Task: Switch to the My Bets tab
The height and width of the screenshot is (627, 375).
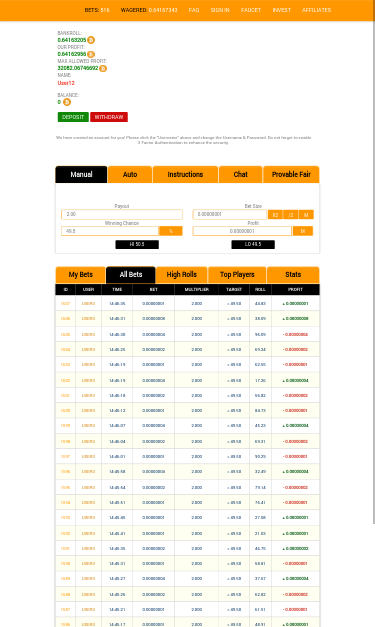Action: point(80,275)
